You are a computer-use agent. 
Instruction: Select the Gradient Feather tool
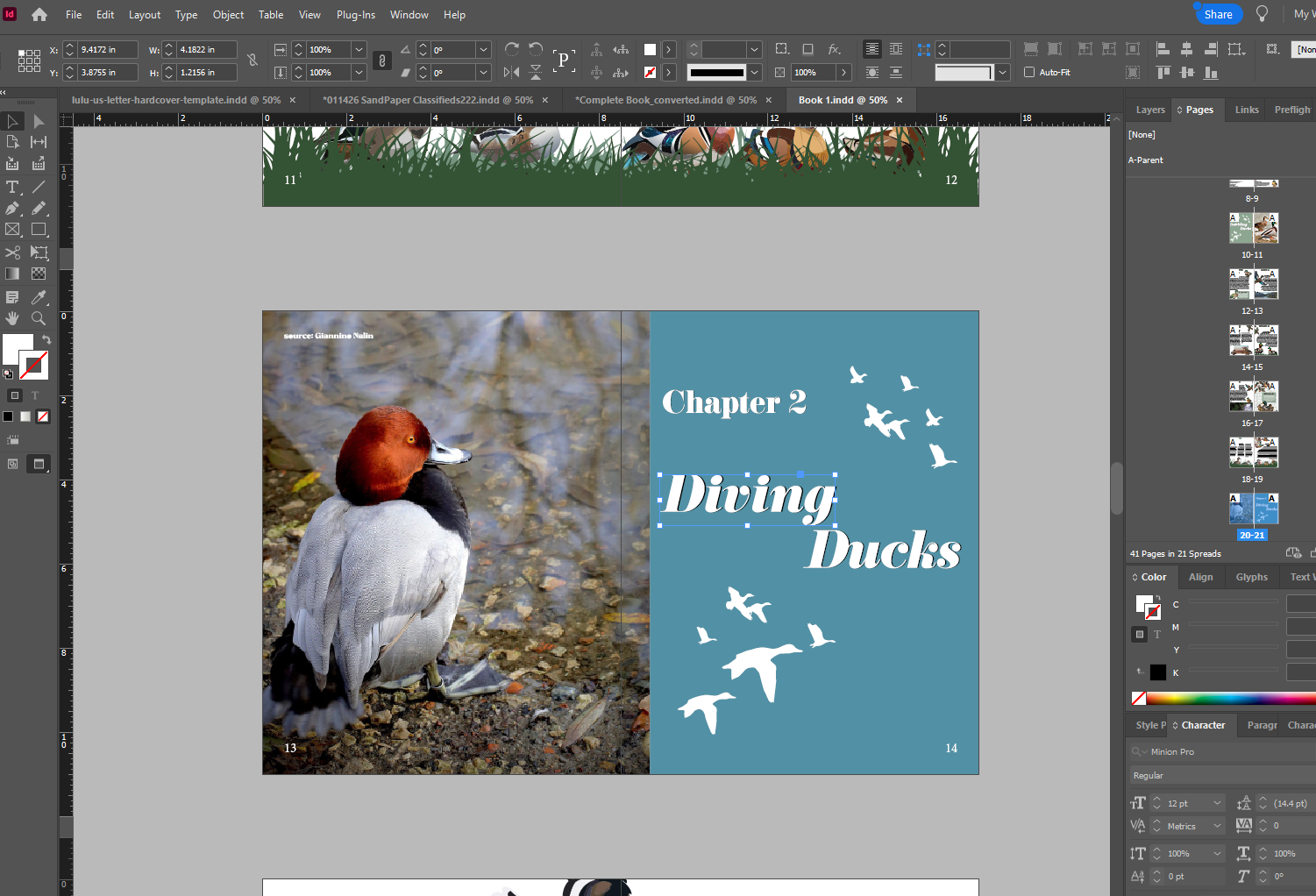point(39,274)
